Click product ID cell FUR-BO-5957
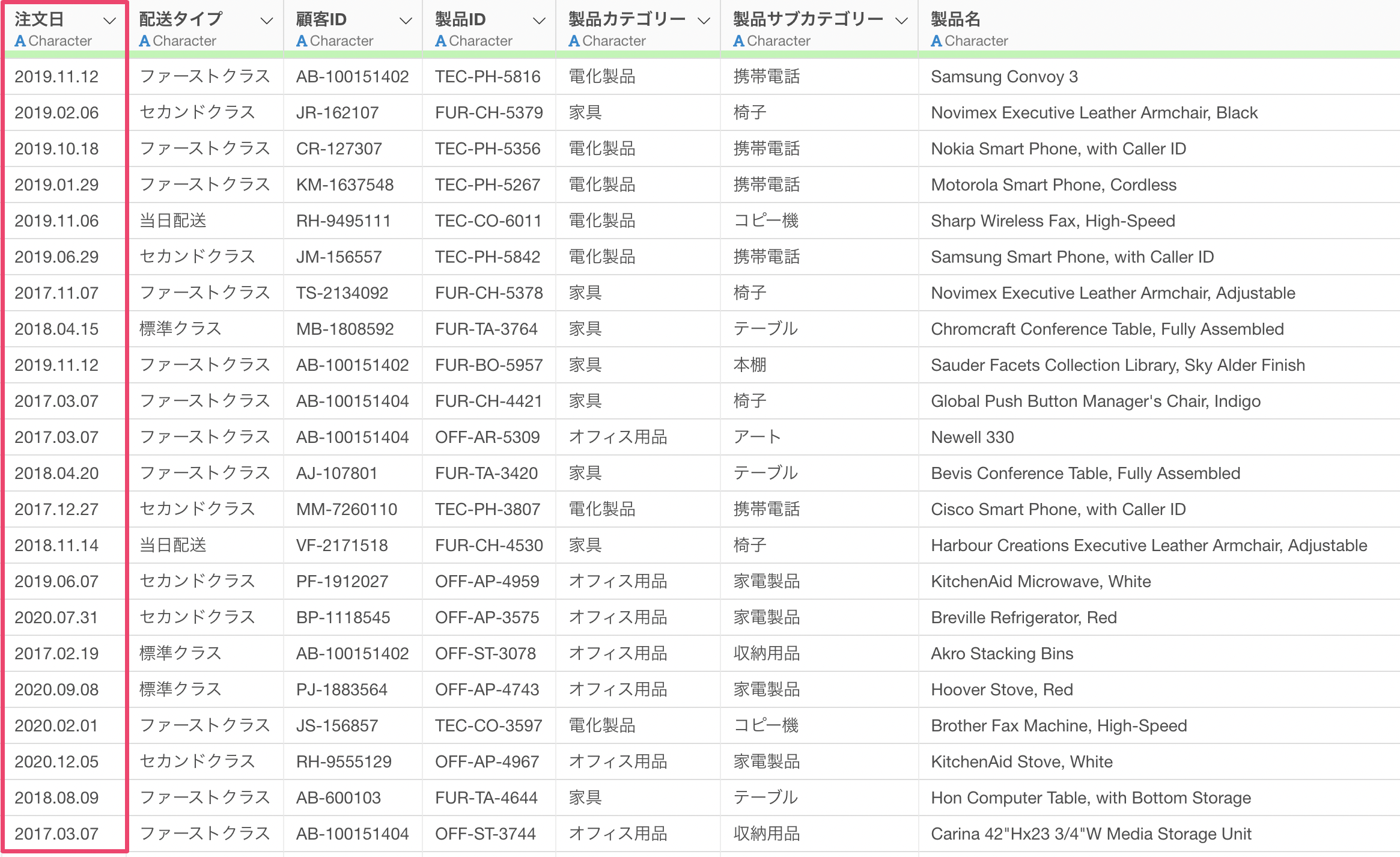 tap(489, 365)
